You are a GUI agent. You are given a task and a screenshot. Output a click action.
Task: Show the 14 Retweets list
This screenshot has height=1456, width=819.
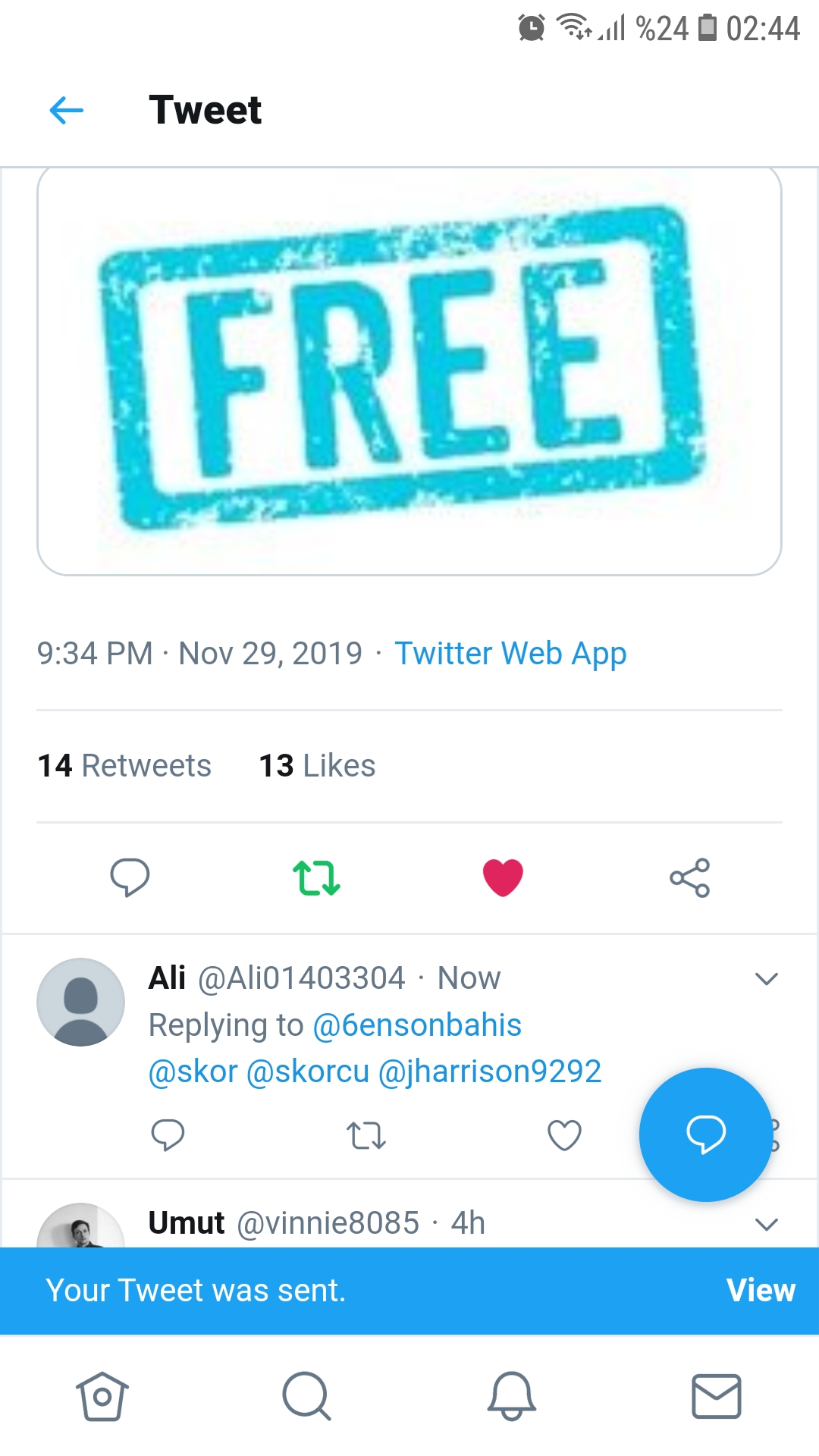[x=124, y=766]
